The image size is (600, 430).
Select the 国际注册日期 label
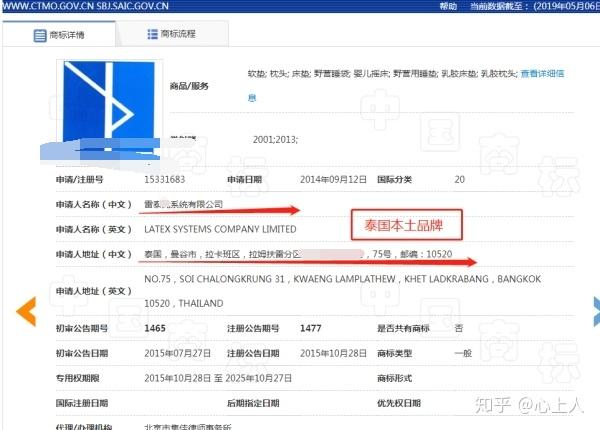tap(82, 403)
